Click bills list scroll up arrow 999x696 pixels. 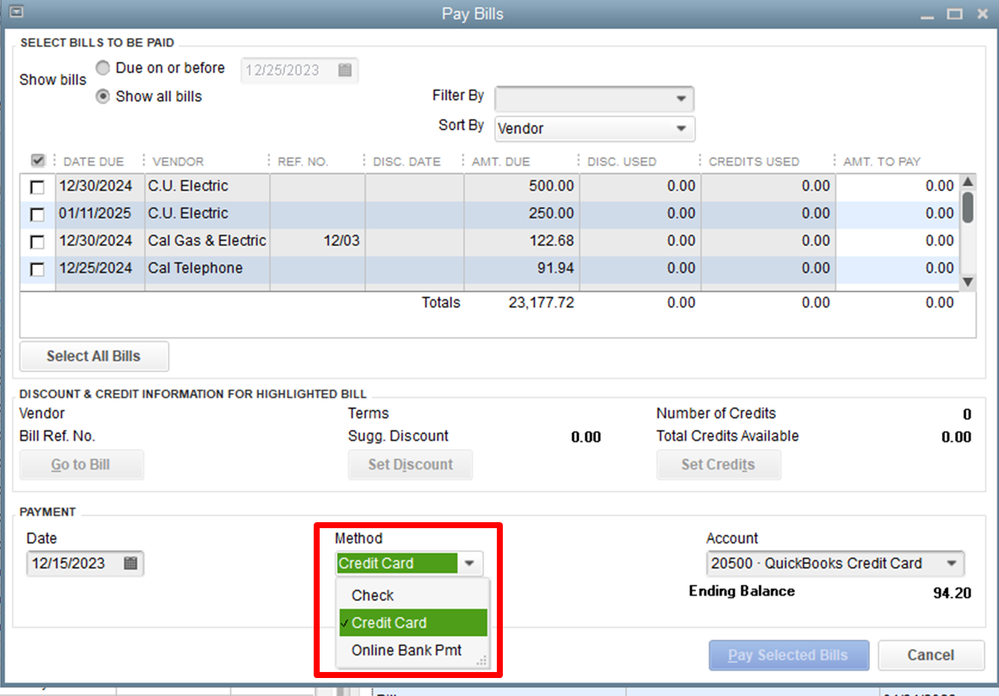click(x=968, y=182)
